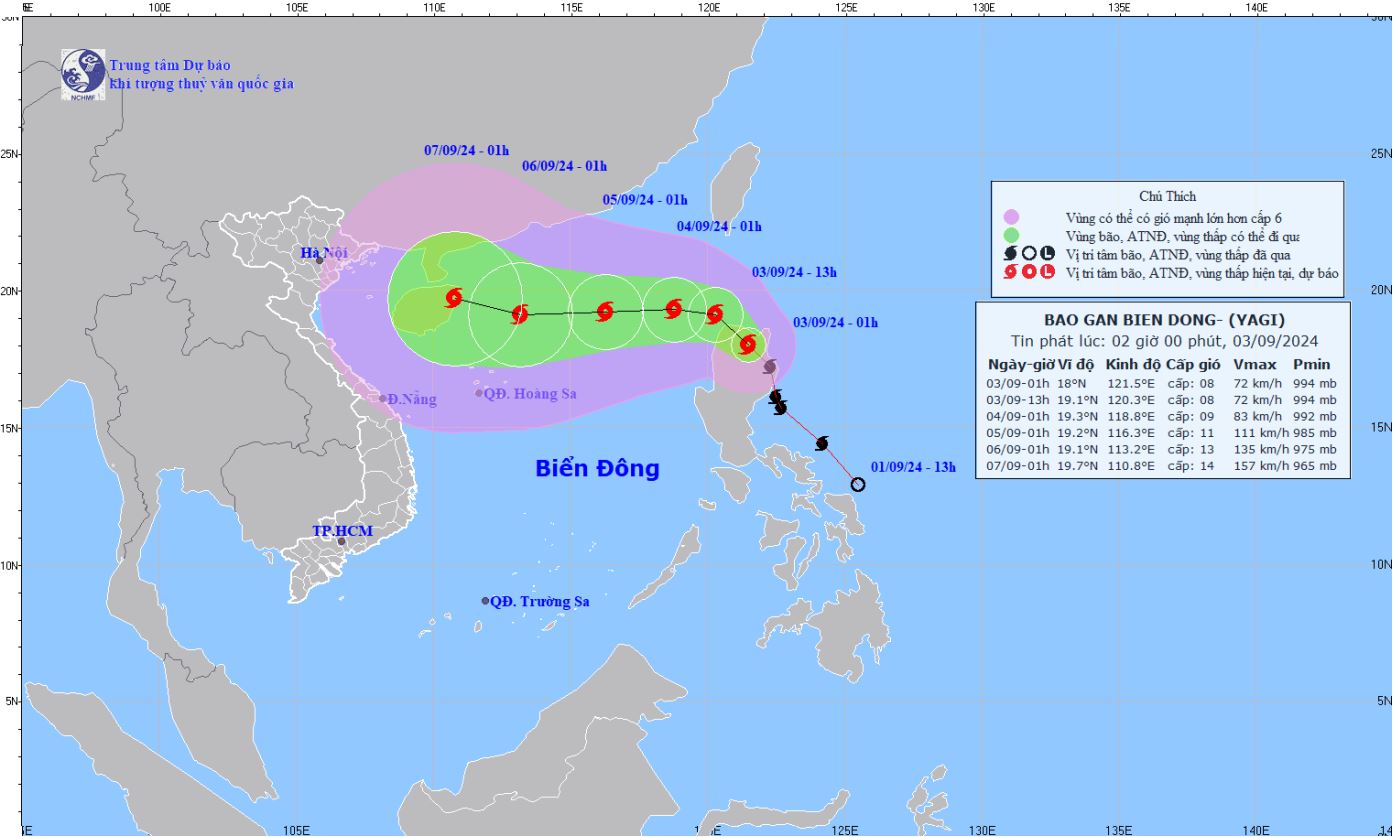Image resolution: width=1394 pixels, height=837 pixels.
Task: Click the green storm-path zone swatch in legend
Action: point(1011,235)
